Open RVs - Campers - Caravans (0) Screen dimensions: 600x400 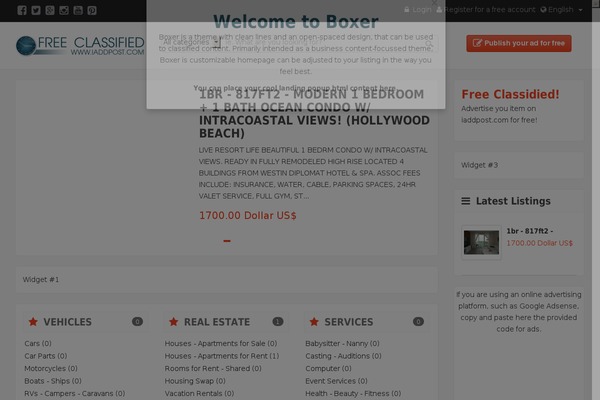pyautogui.click(x=75, y=393)
